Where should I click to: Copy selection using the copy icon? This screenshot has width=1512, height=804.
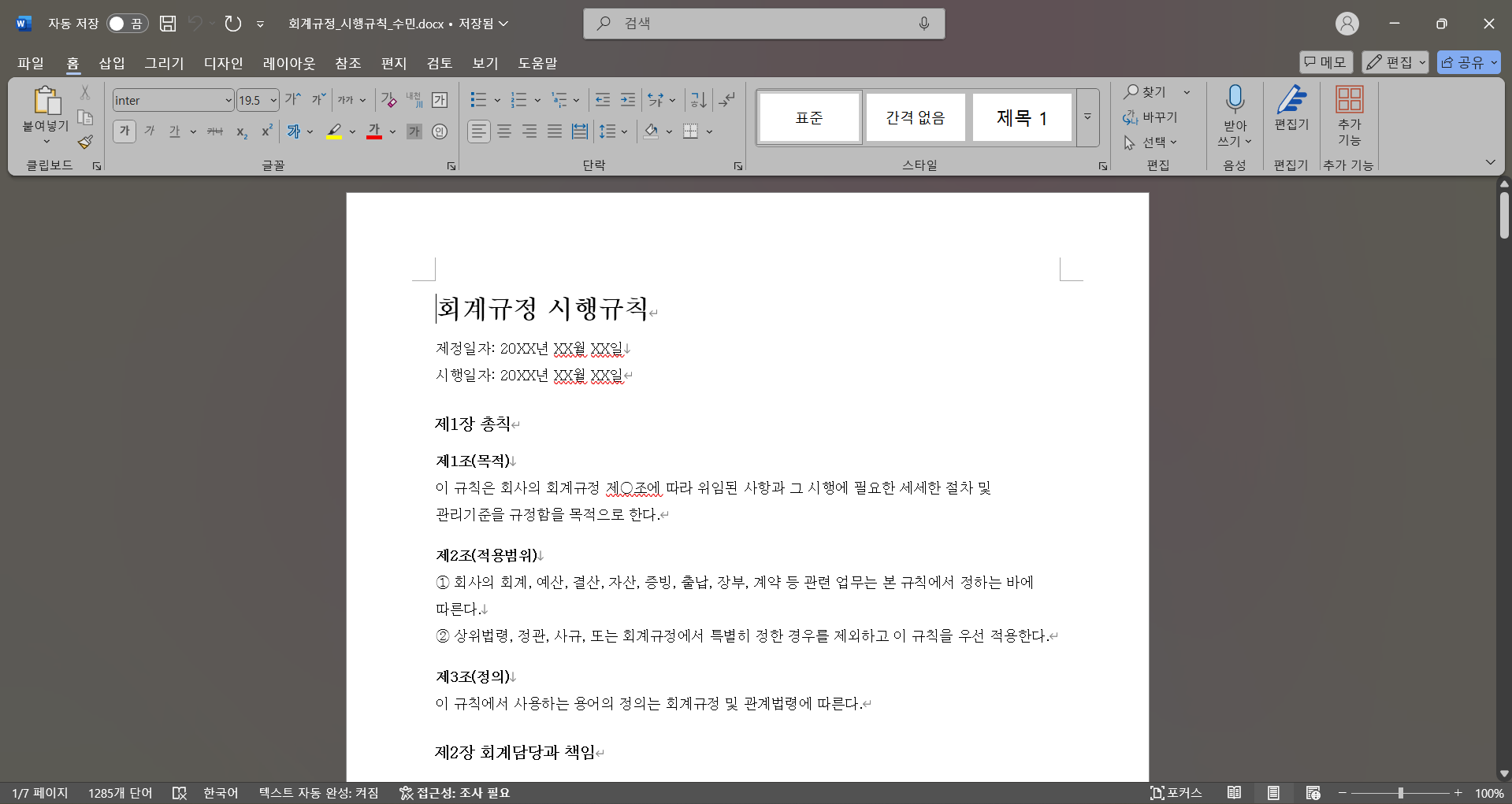[x=85, y=117]
